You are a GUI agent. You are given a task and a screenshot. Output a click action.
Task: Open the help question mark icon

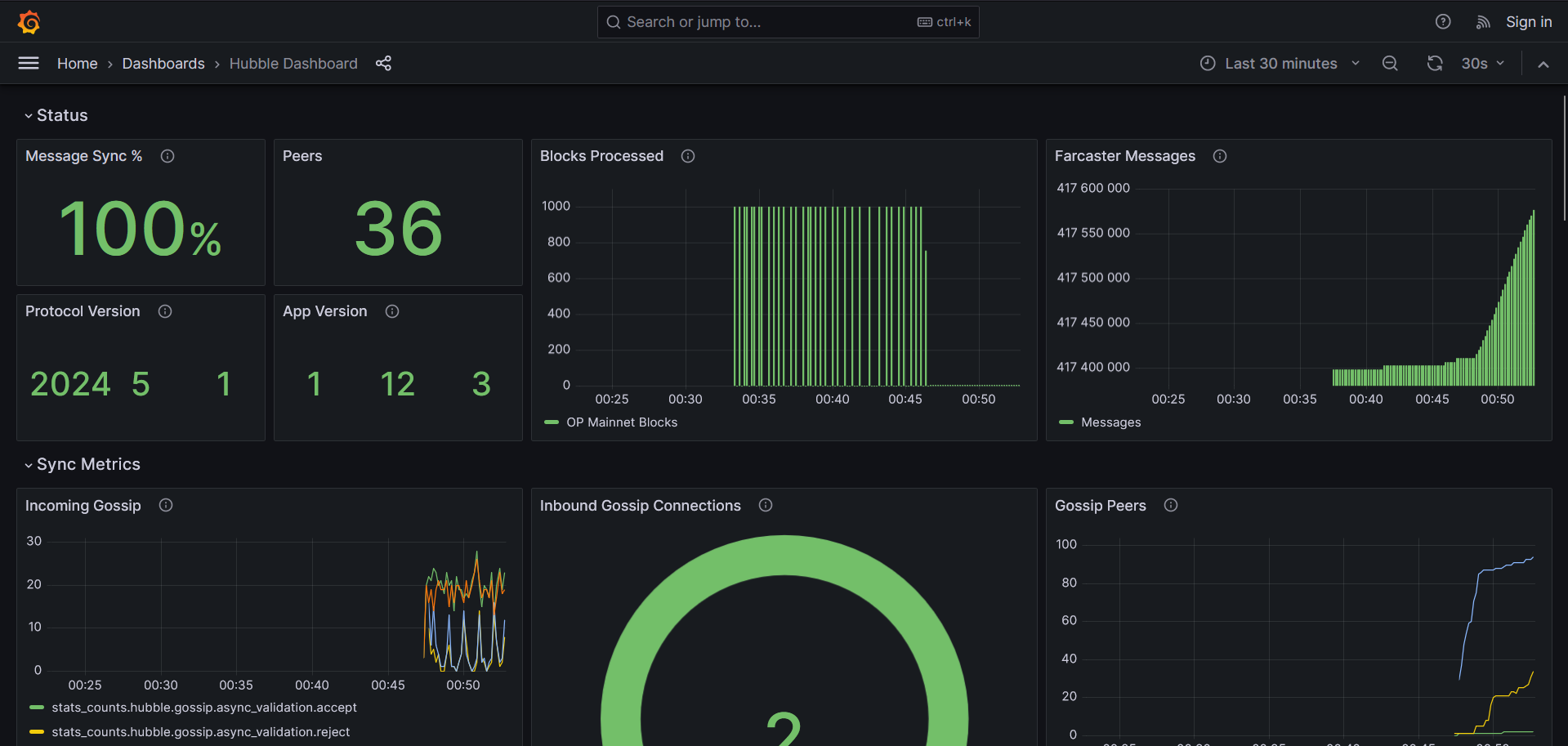1443,22
